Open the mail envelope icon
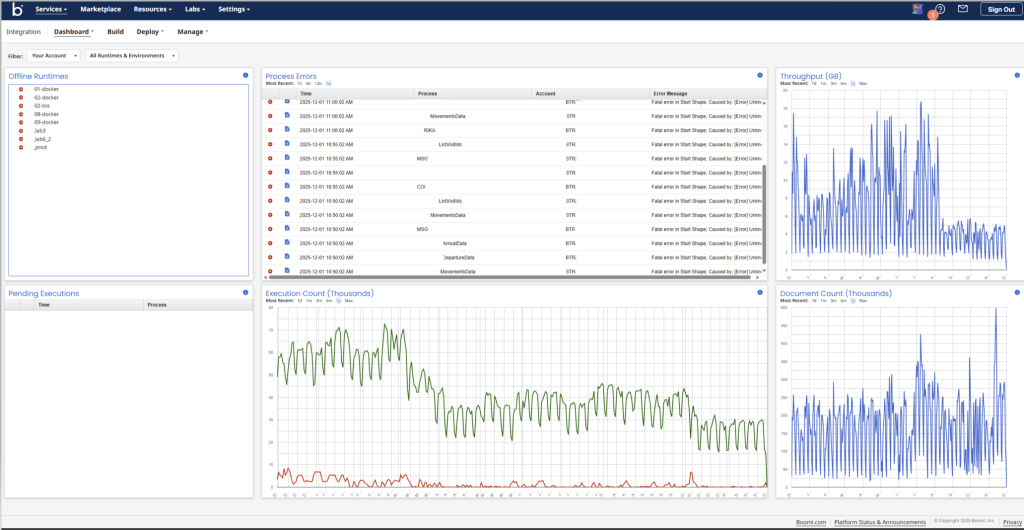This screenshot has width=1024, height=530. click(963, 9)
